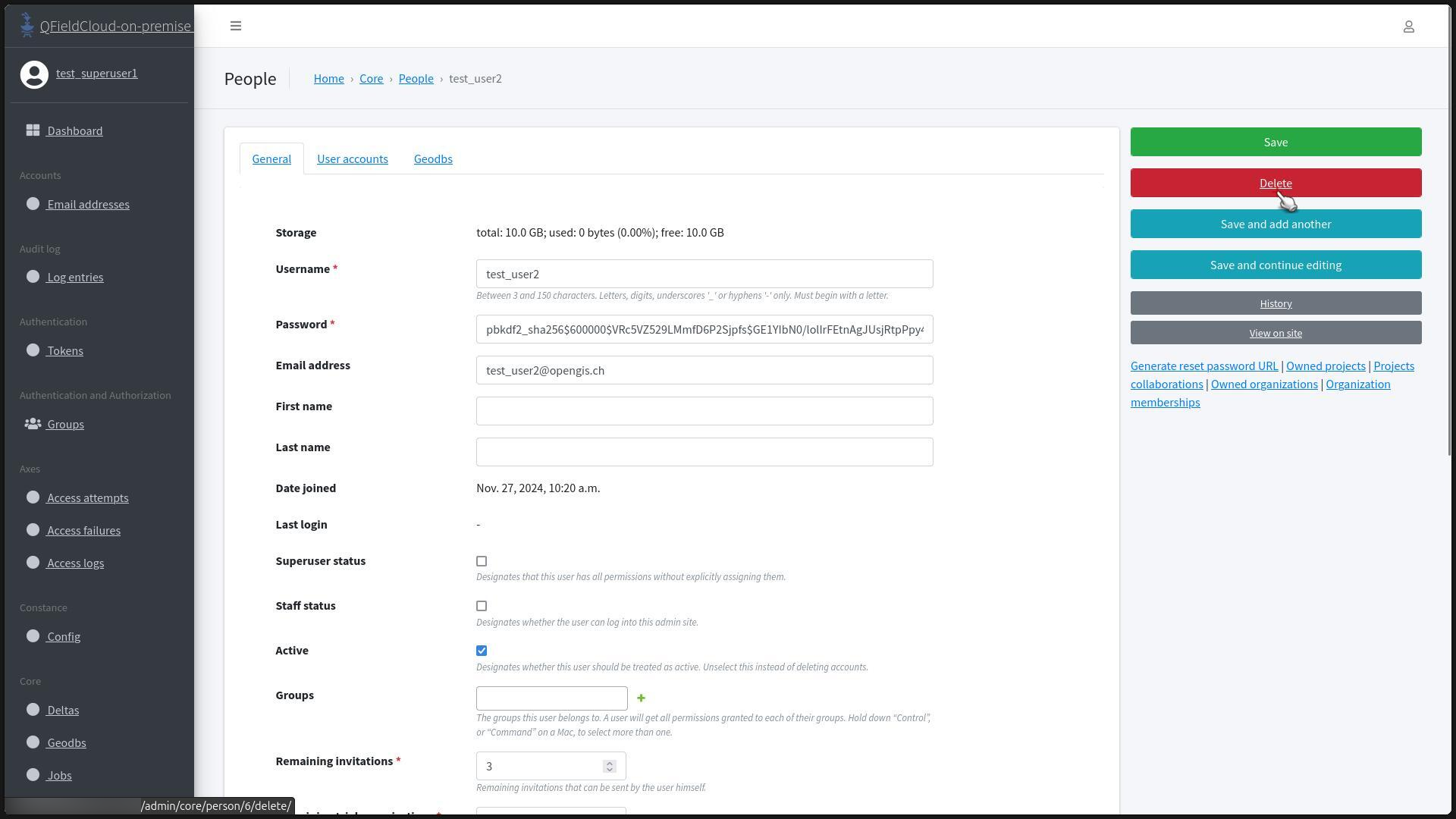Enable the Superuser status checkbox
Screen dimensions: 1456x819
tap(482, 561)
